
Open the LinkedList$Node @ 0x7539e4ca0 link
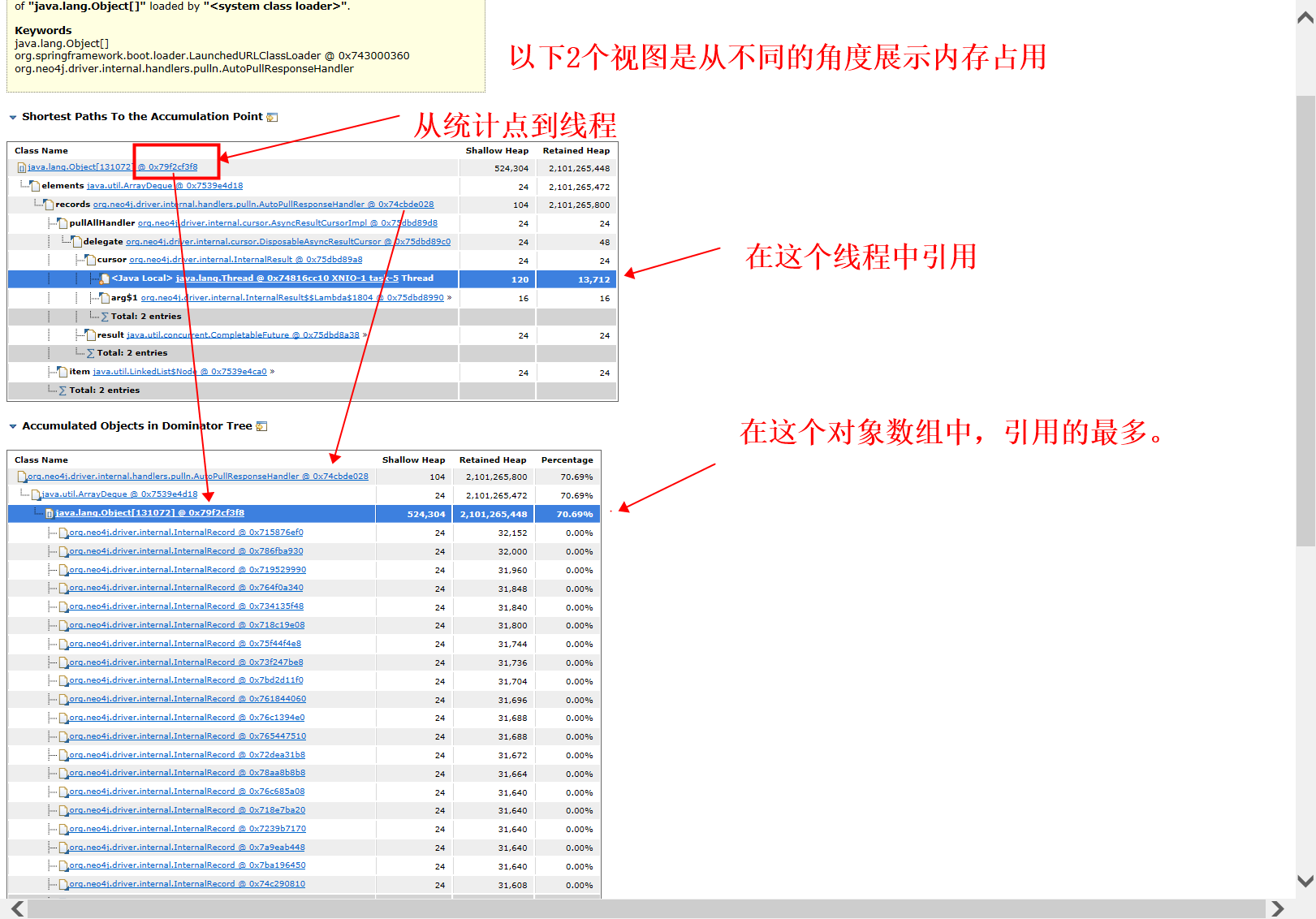pyautogui.click(x=179, y=372)
